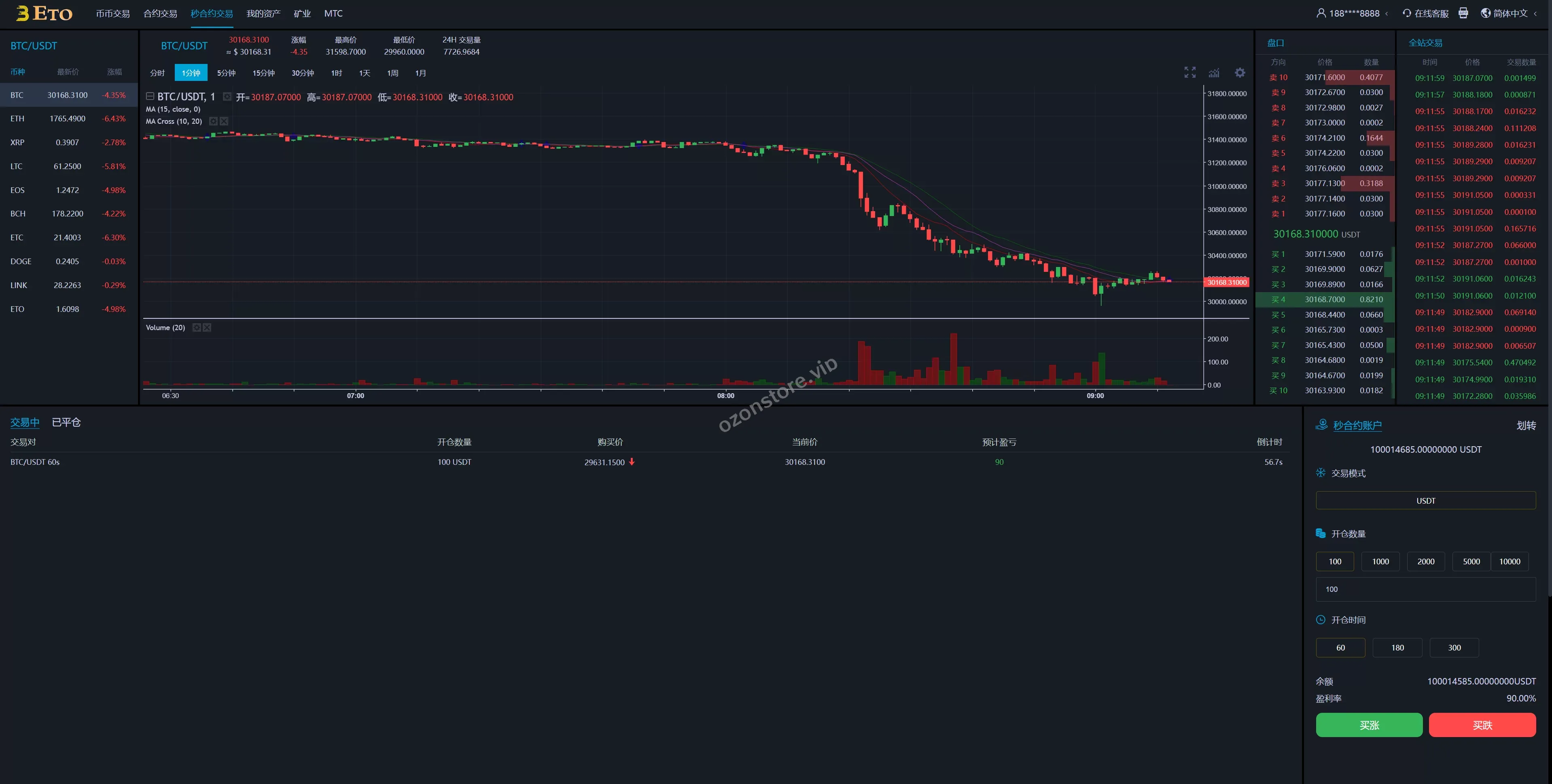Expand the 188****8888 account menu

click(1354, 13)
